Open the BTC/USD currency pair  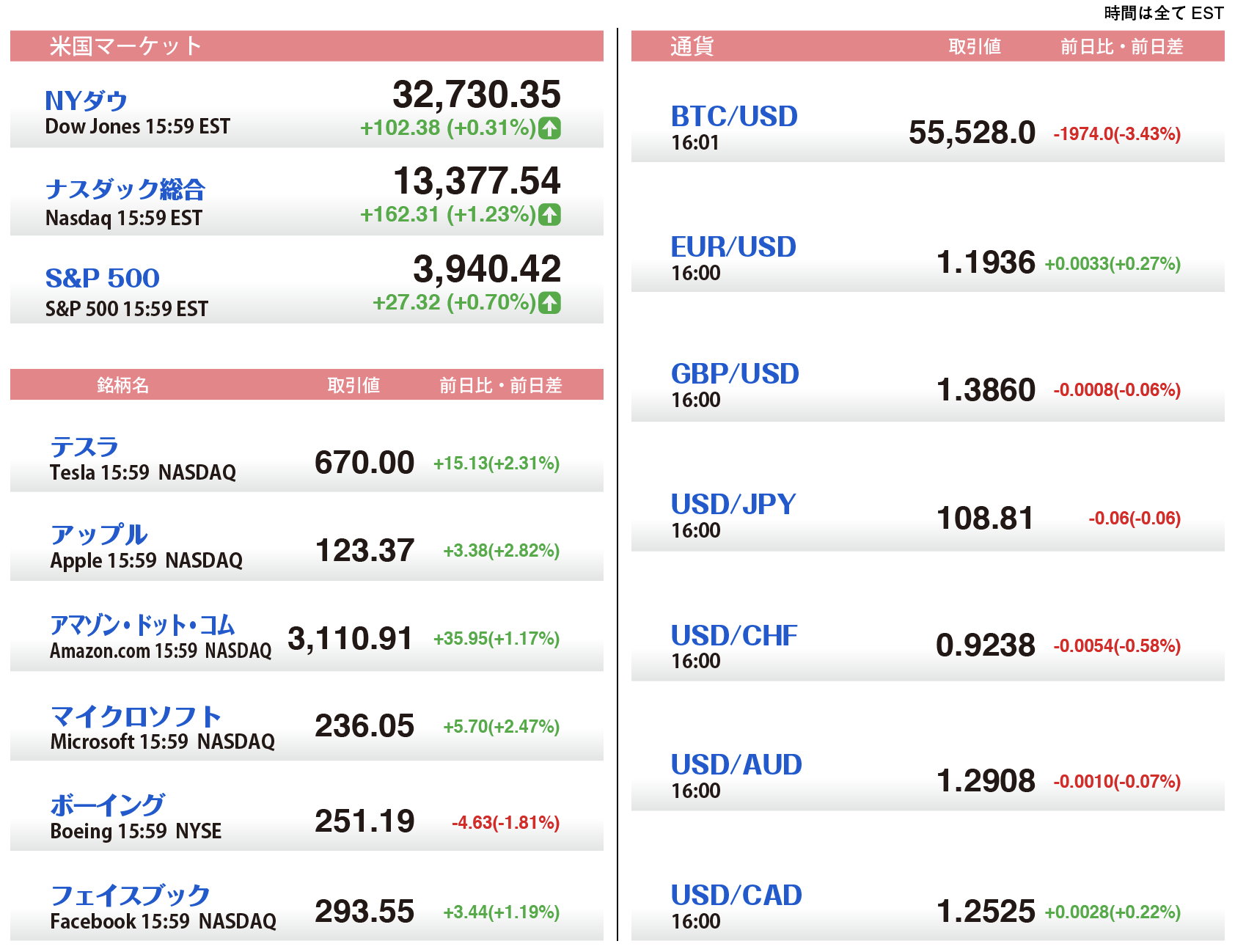pyautogui.click(x=734, y=117)
